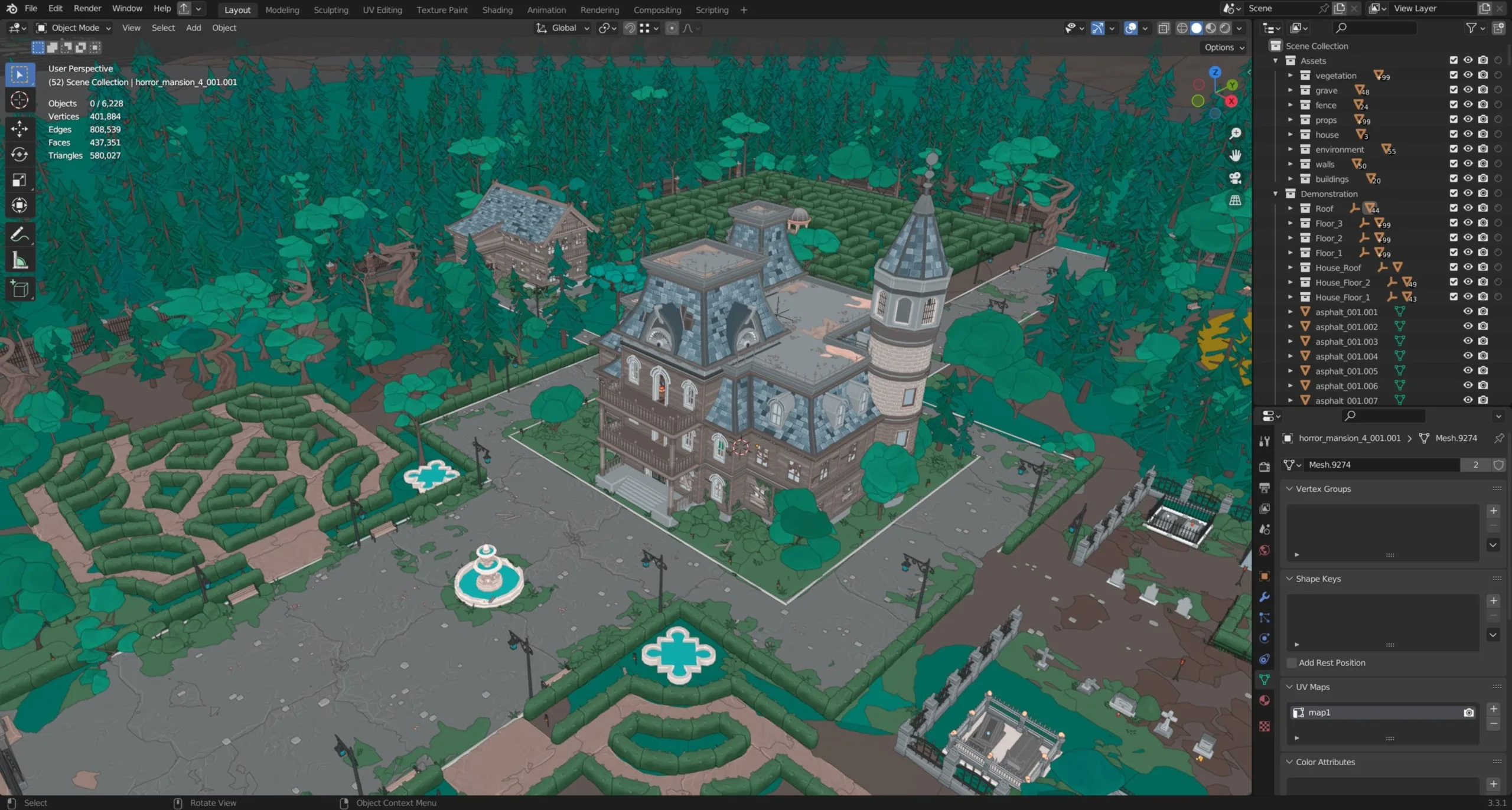
Task: Uncheck the fence collection checkbox
Action: click(x=1454, y=104)
